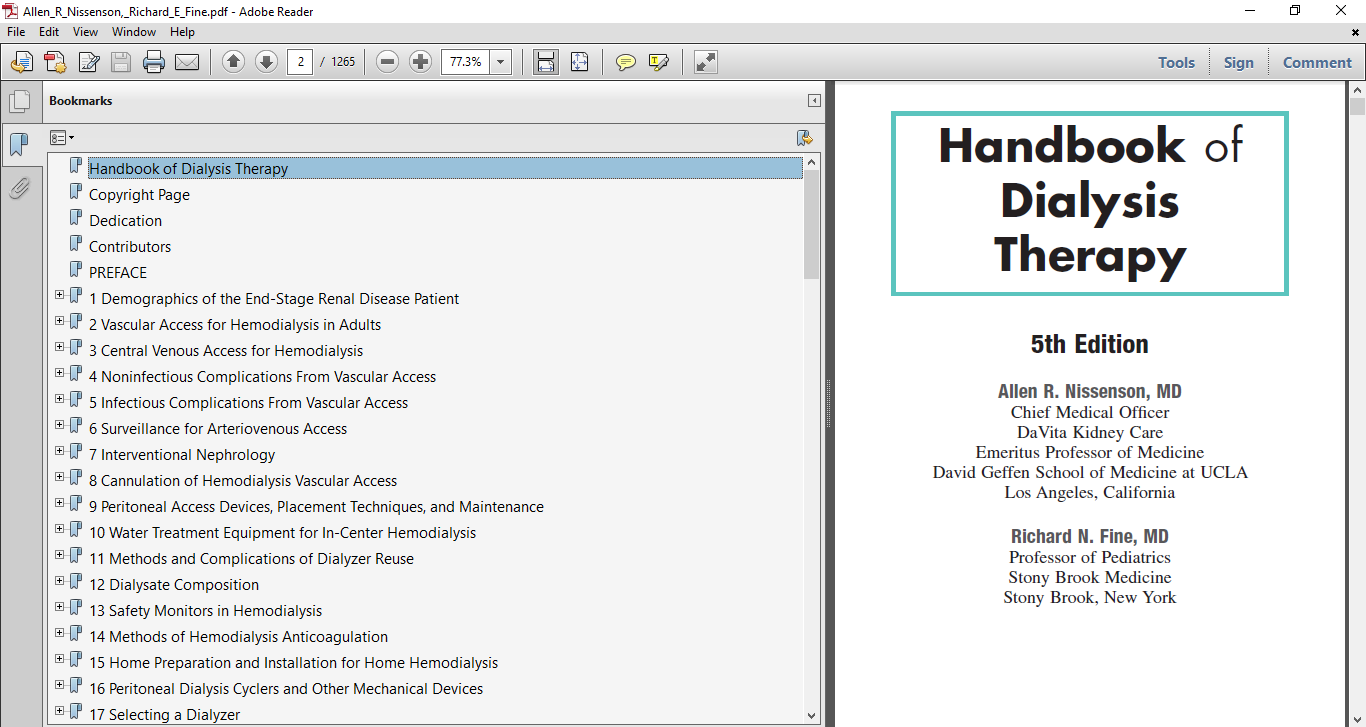This screenshot has width=1366, height=727.
Task: Expand 6 Surveillance for Arteriovenous Access bookmark
Action: coord(59,425)
